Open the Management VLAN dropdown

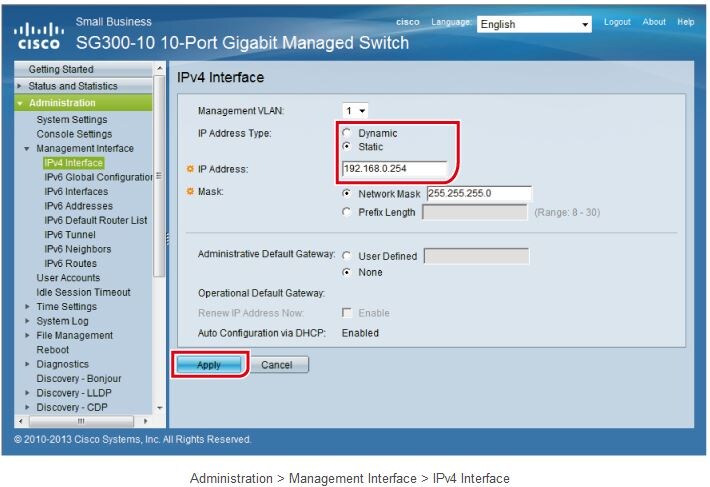355,111
